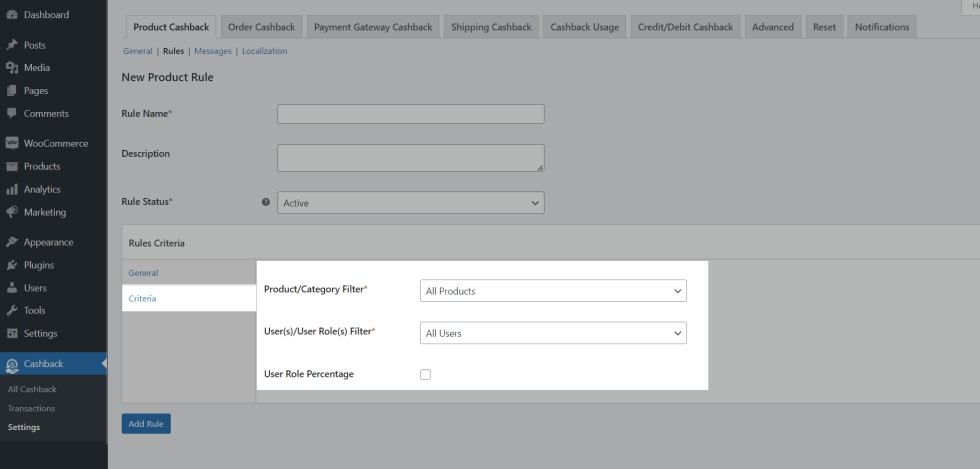
Task: Click the Media library icon
Action: 12,68
